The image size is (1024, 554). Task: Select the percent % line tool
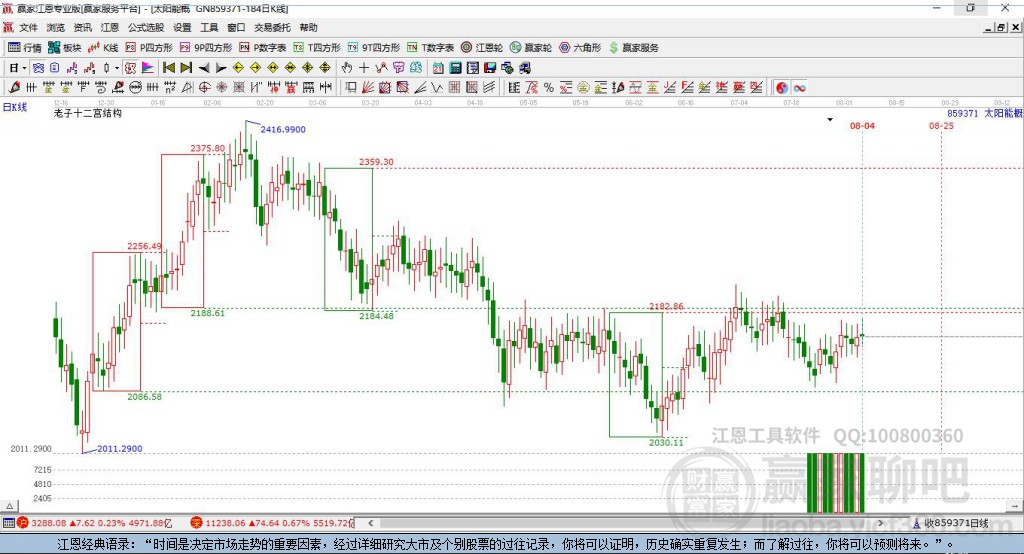(x=549, y=88)
